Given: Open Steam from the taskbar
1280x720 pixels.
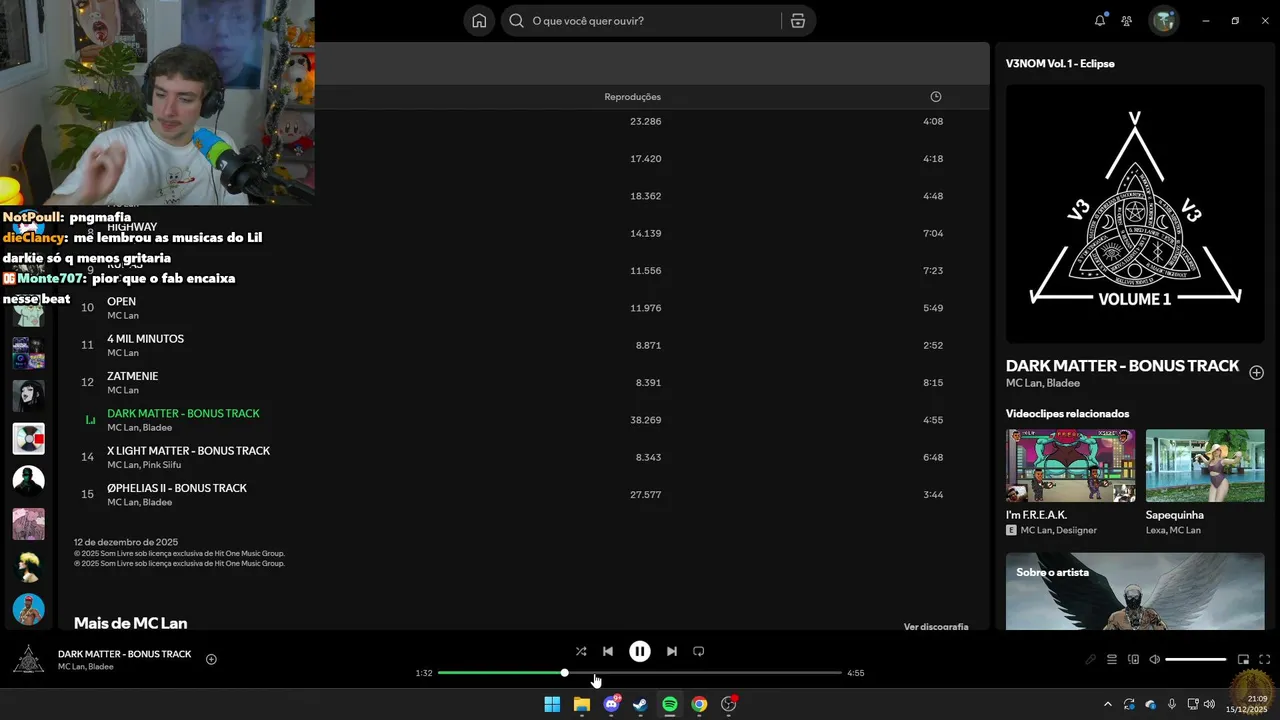Looking at the screenshot, I should tap(640, 704).
